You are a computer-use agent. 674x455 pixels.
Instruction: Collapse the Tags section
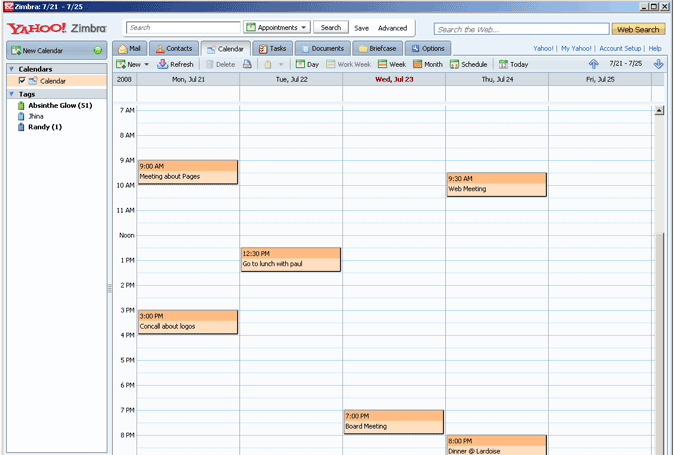12,94
